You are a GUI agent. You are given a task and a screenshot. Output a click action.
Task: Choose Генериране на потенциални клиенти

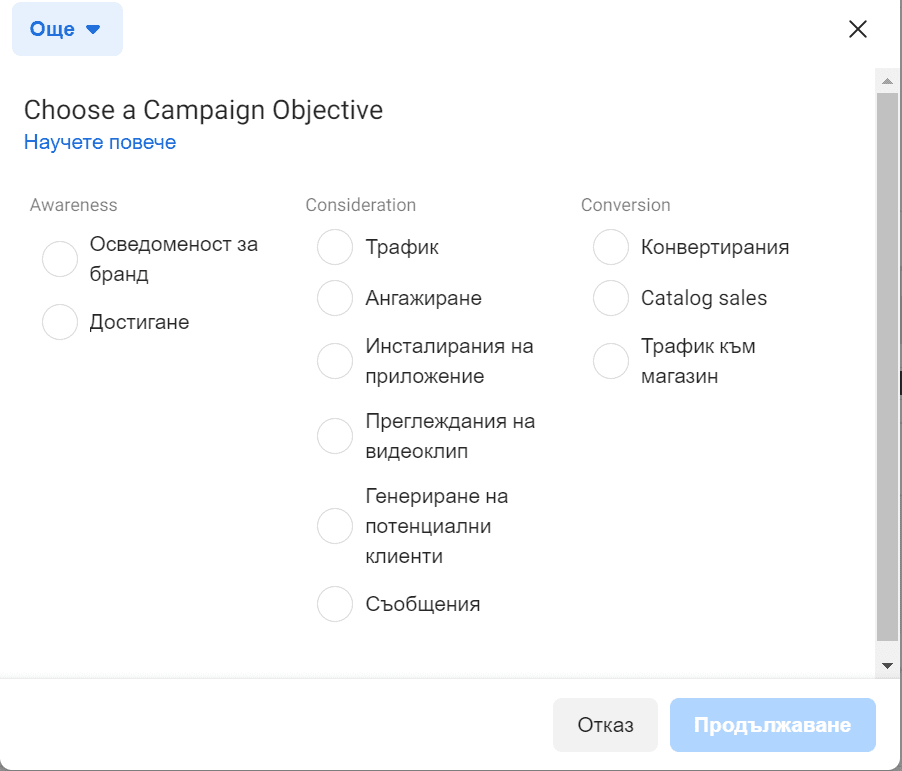(335, 526)
